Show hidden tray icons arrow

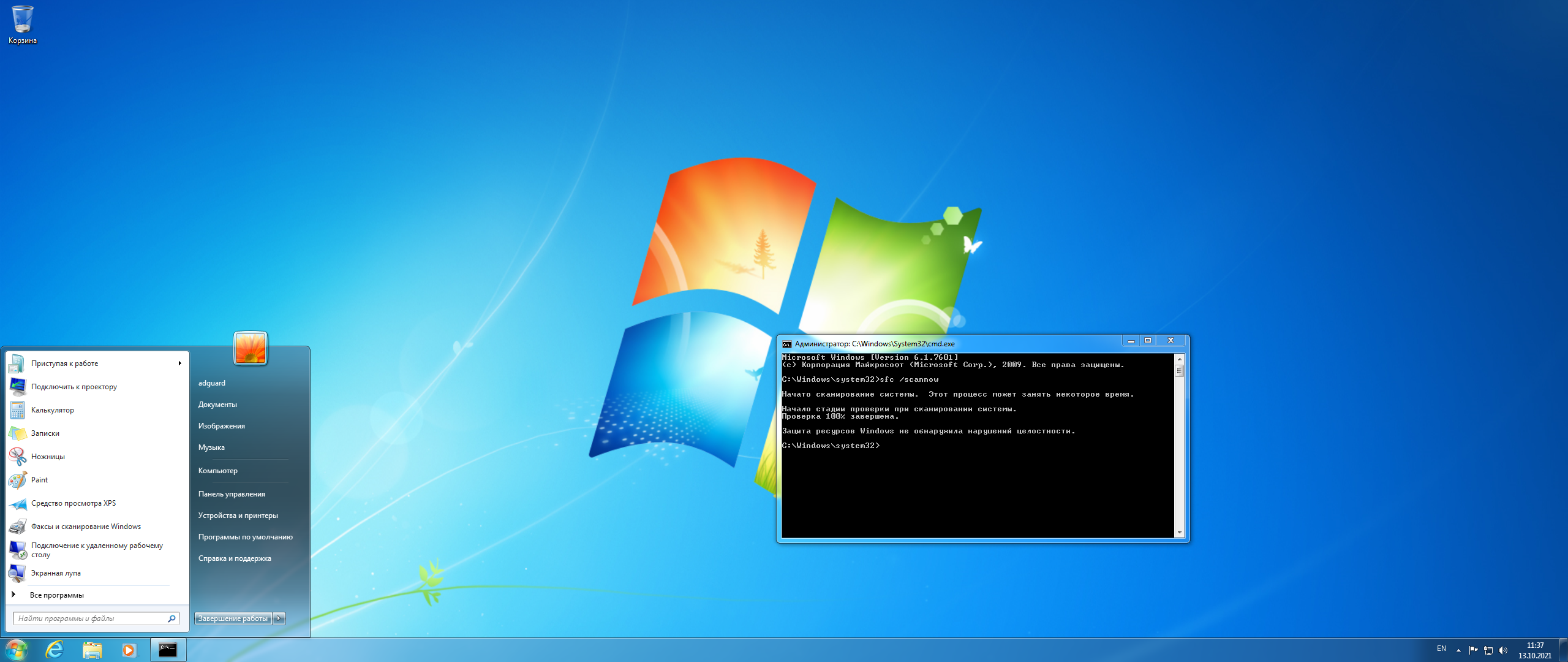(1458, 650)
